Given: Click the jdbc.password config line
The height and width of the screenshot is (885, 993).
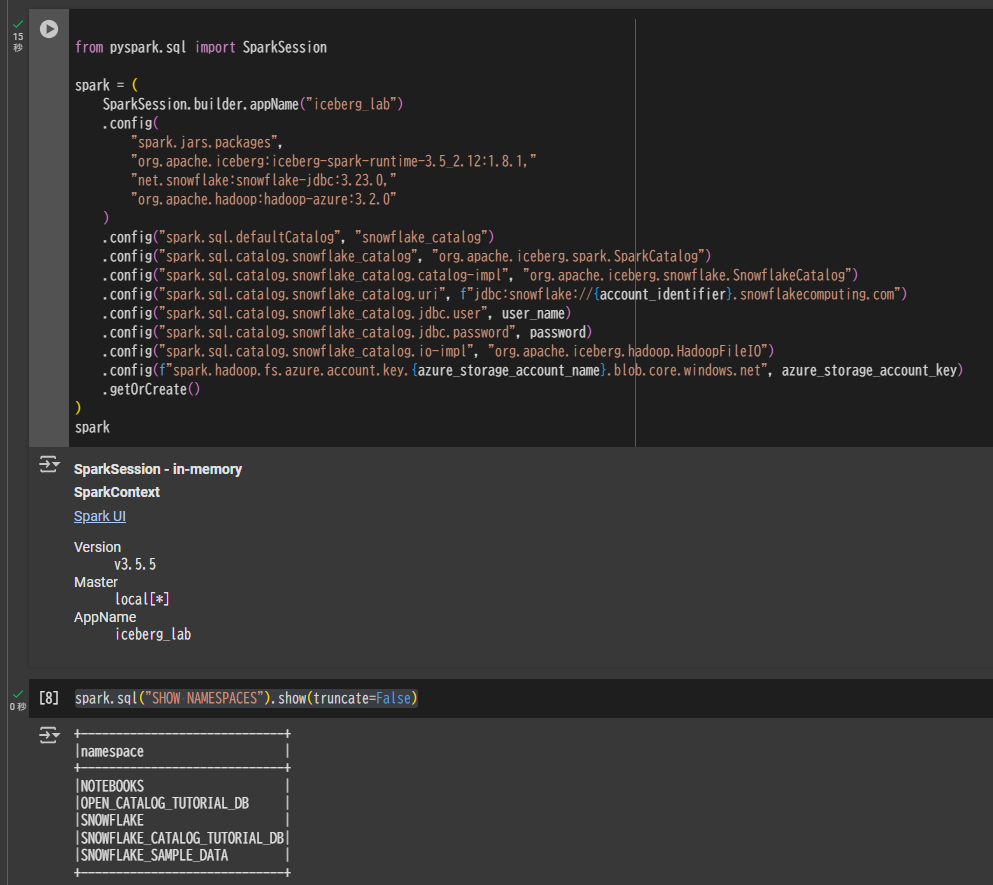Looking at the screenshot, I should pyautogui.click(x=347, y=332).
